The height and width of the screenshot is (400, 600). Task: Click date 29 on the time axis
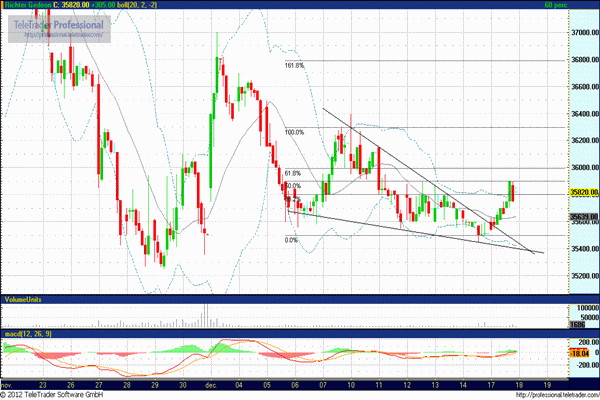[x=155, y=385]
